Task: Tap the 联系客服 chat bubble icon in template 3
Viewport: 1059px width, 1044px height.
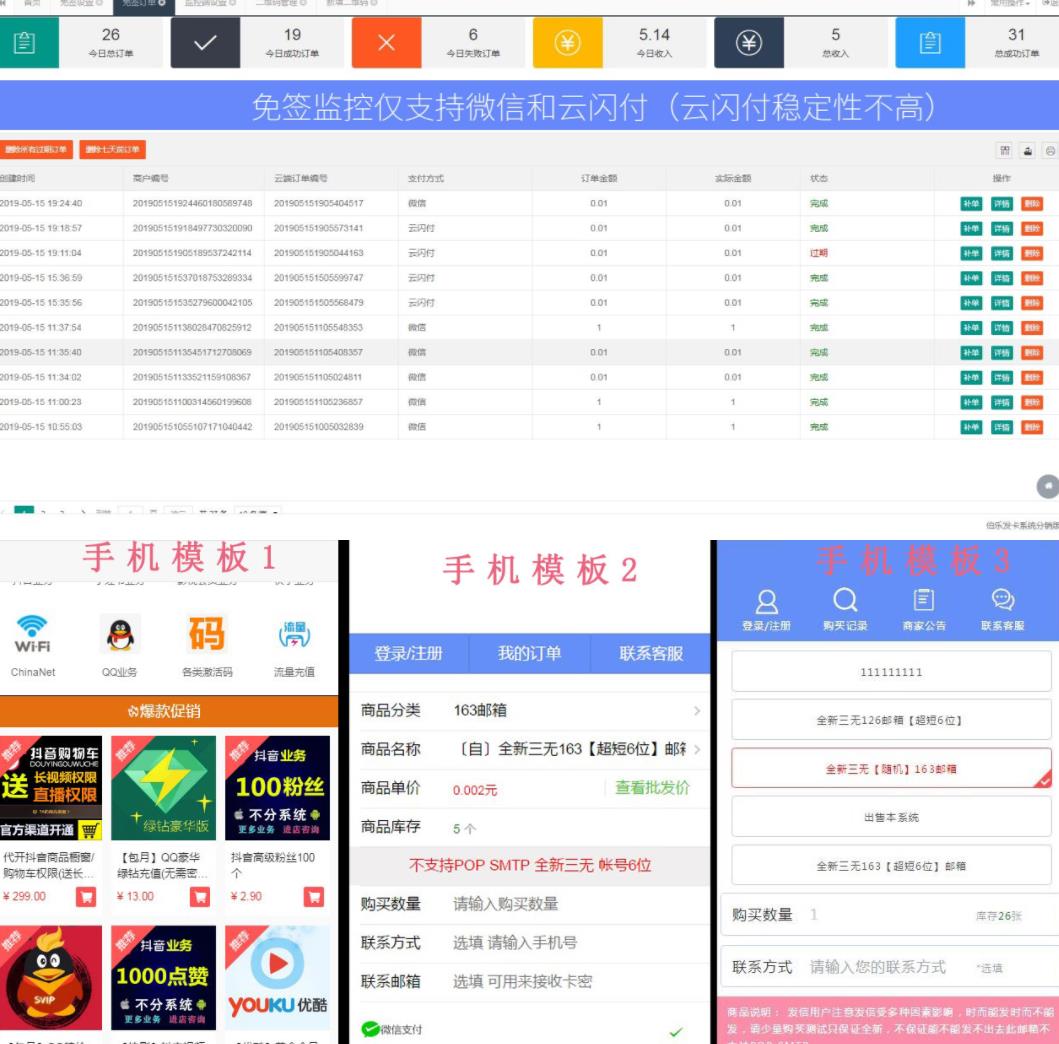Action: pos(1003,600)
